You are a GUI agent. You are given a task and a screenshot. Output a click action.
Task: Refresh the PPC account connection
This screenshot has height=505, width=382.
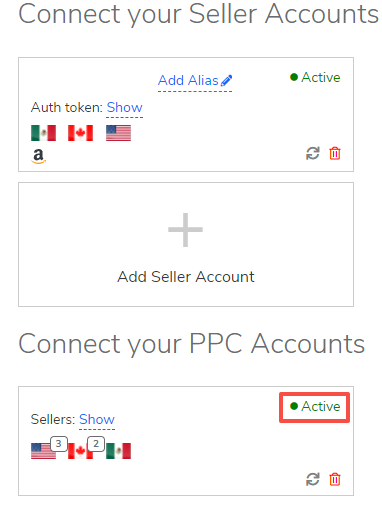pos(313,479)
